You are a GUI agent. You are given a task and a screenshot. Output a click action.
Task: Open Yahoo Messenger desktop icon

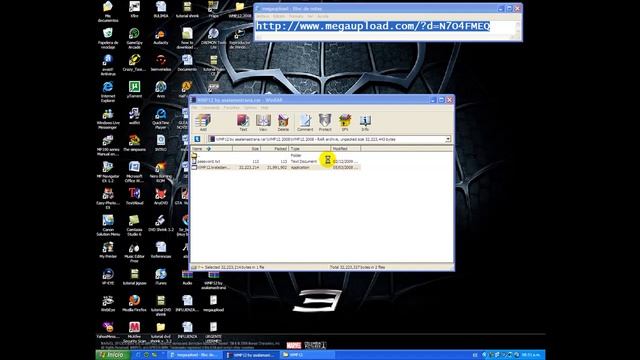108,330
